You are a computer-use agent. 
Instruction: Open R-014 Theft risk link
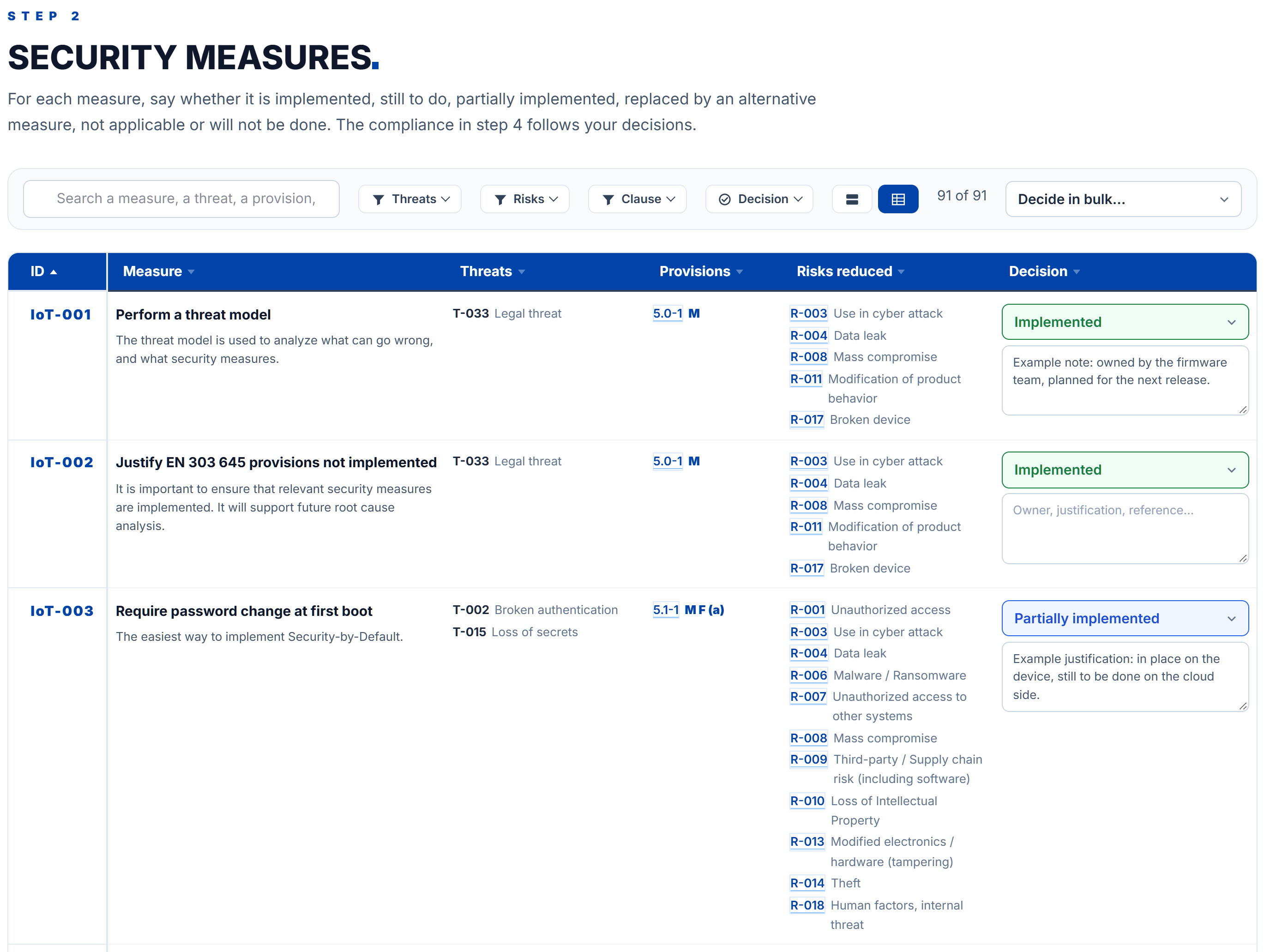click(x=807, y=883)
